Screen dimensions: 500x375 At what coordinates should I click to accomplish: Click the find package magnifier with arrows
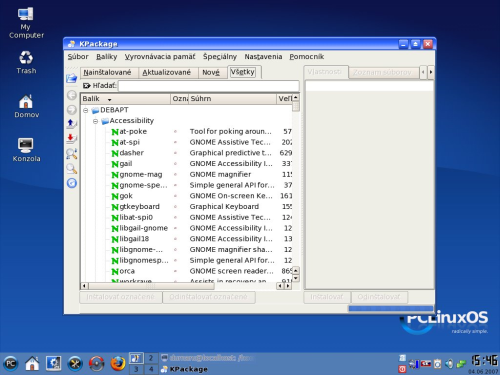[72, 153]
